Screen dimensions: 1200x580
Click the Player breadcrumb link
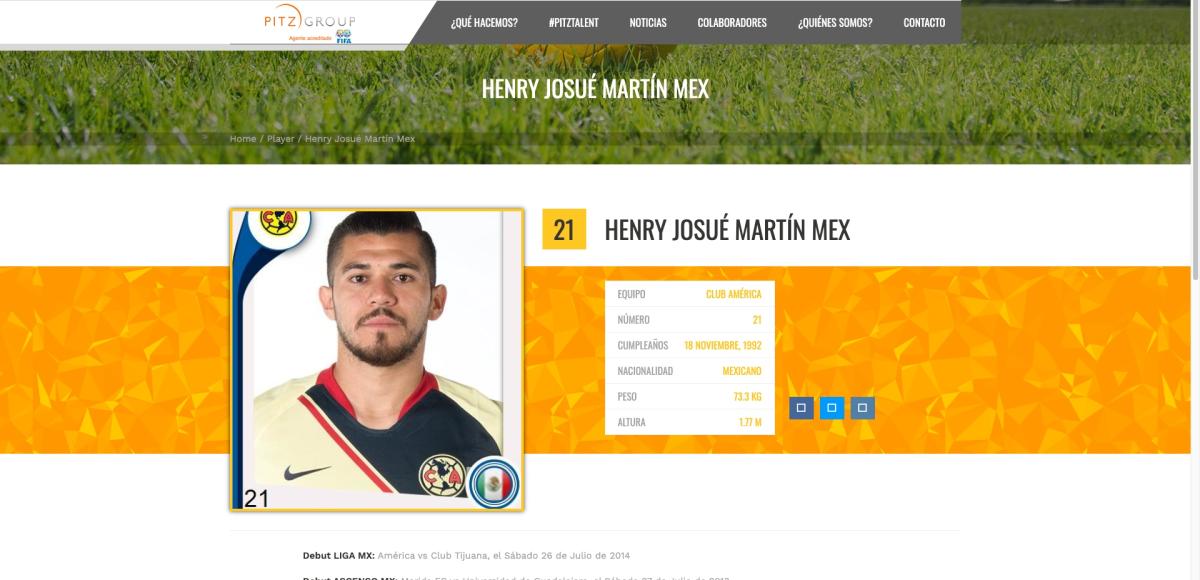(281, 139)
